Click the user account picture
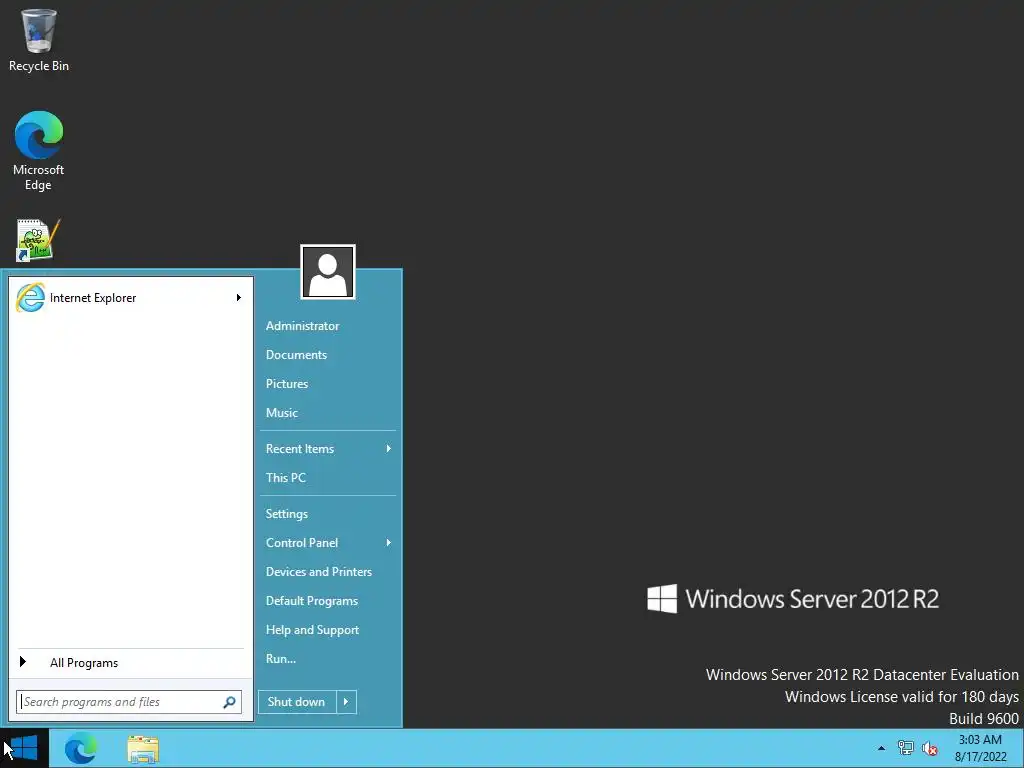Image resolution: width=1024 pixels, height=768 pixels. [328, 272]
